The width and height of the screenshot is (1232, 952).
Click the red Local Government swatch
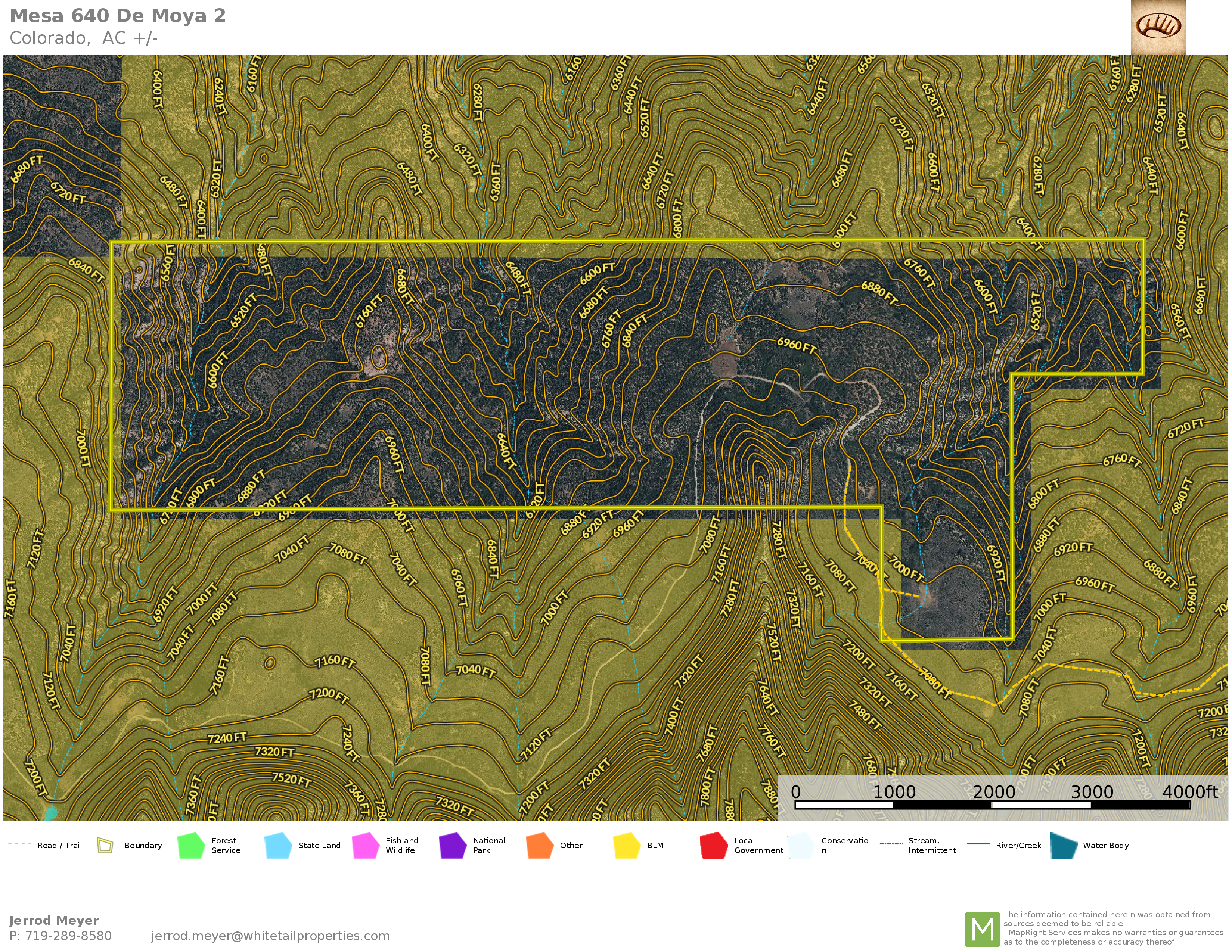pos(714,845)
